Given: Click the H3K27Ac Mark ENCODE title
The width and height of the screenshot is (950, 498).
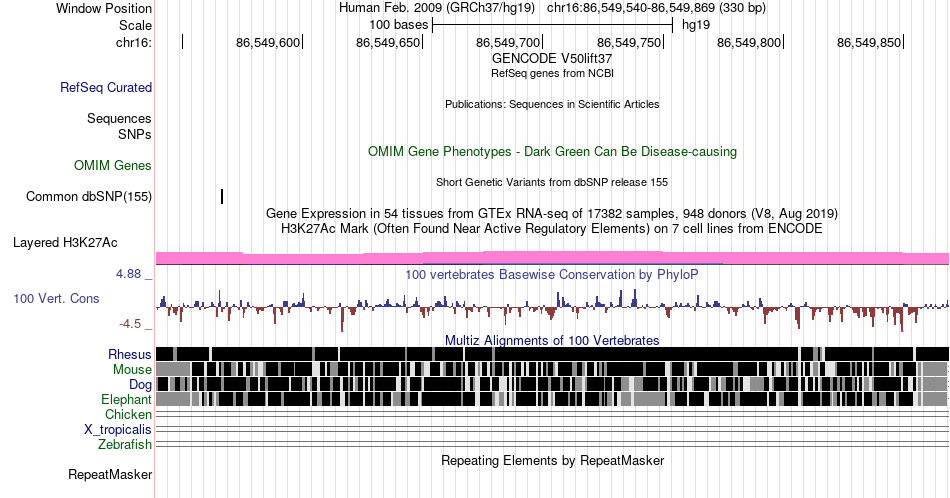Looking at the screenshot, I should [x=552, y=228].
